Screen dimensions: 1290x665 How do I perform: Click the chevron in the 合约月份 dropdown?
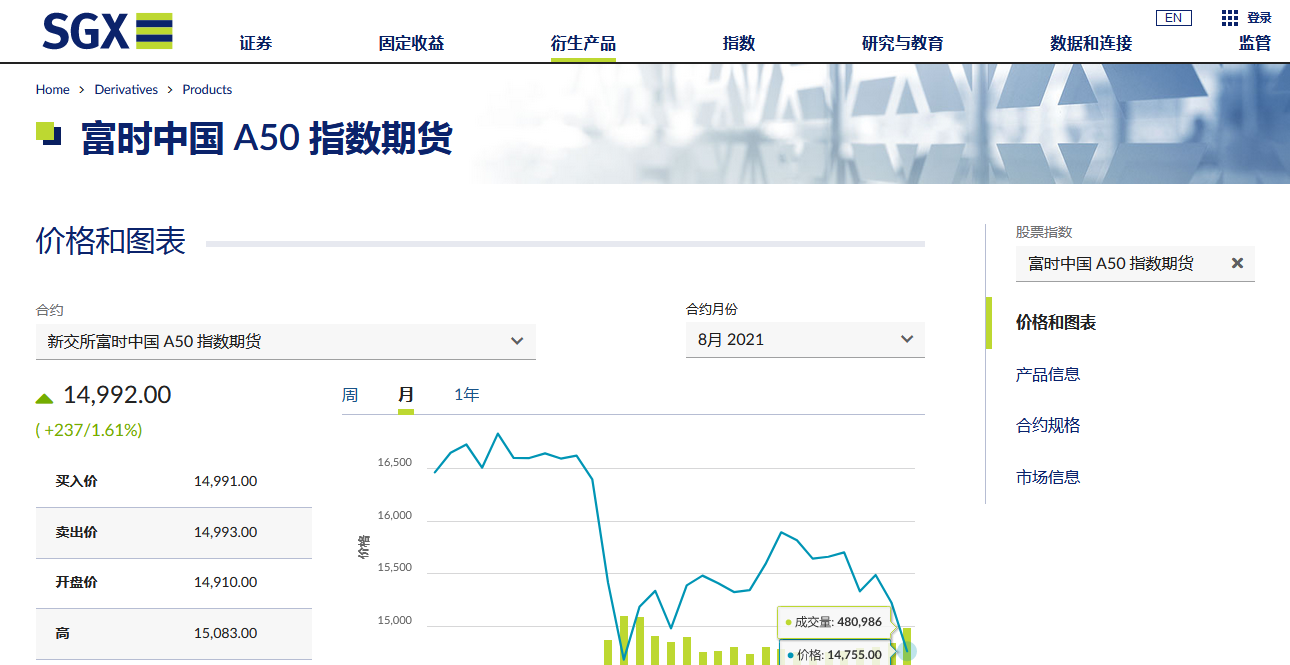coord(907,339)
